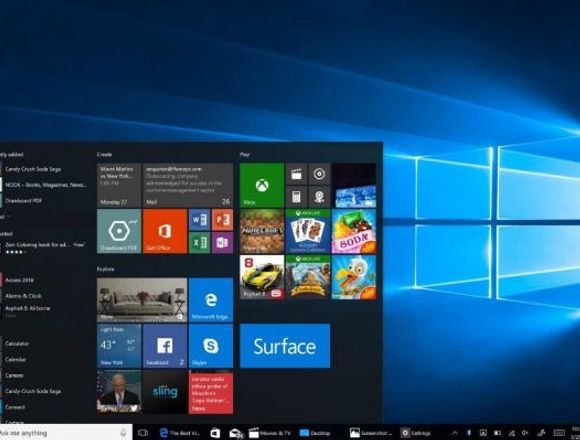Select Camera in the app list
The height and width of the screenshot is (440, 580).
14,375
